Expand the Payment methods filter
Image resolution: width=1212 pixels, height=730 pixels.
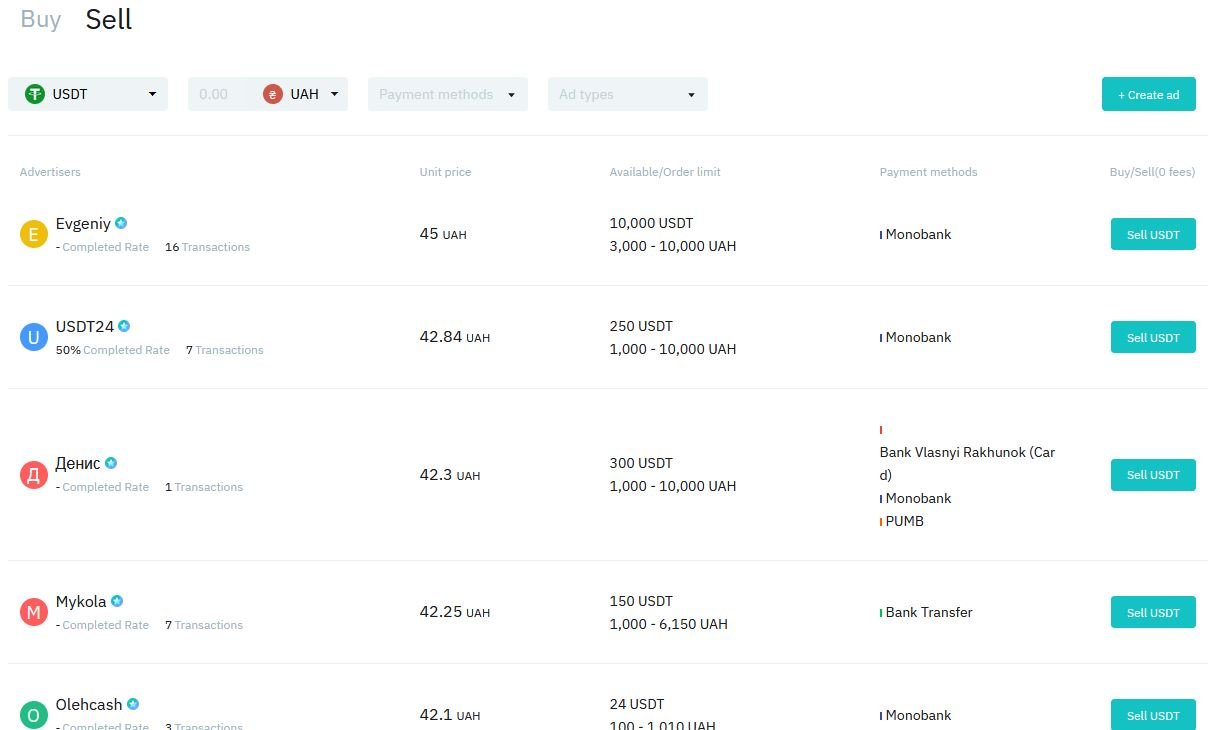click(447, 94)
